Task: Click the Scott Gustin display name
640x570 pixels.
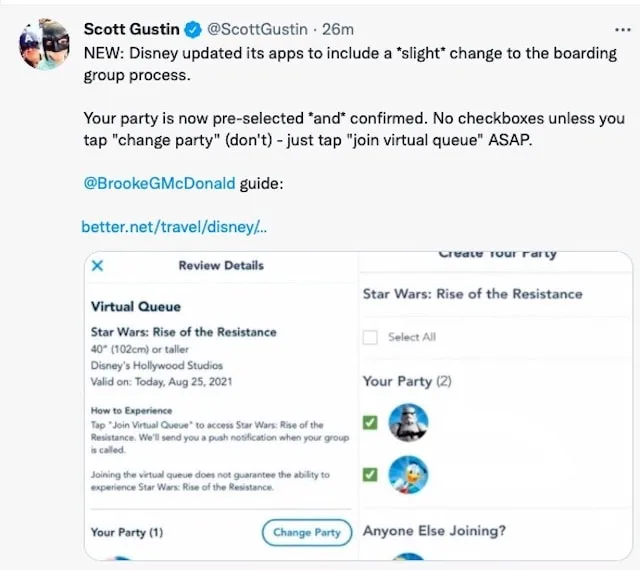Action: point(131,29)
